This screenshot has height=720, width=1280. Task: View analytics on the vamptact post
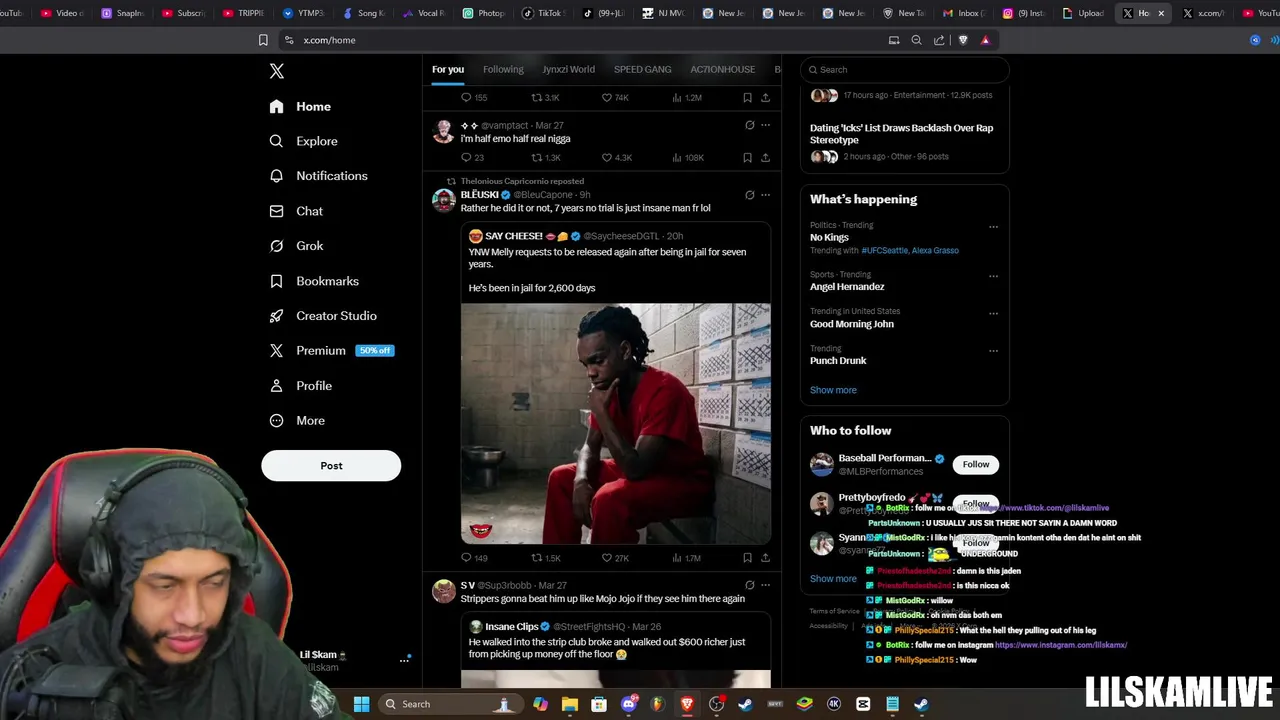click(x=688, y=158)
